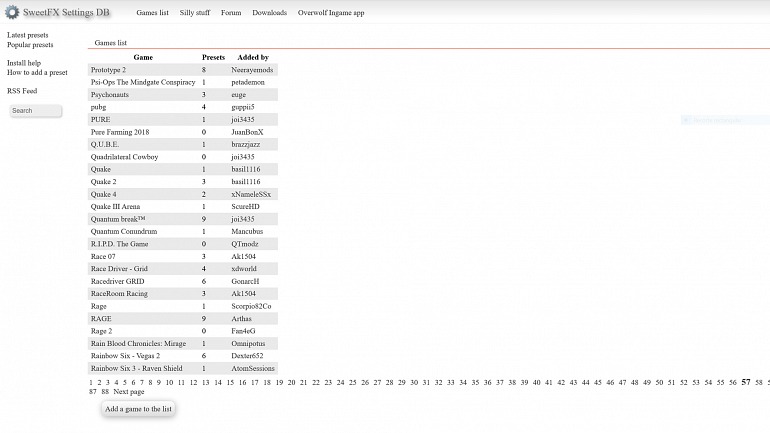770x433 pixels.
Task: Click 'AtomSessions' in Added by column
Action: (253, 368)
